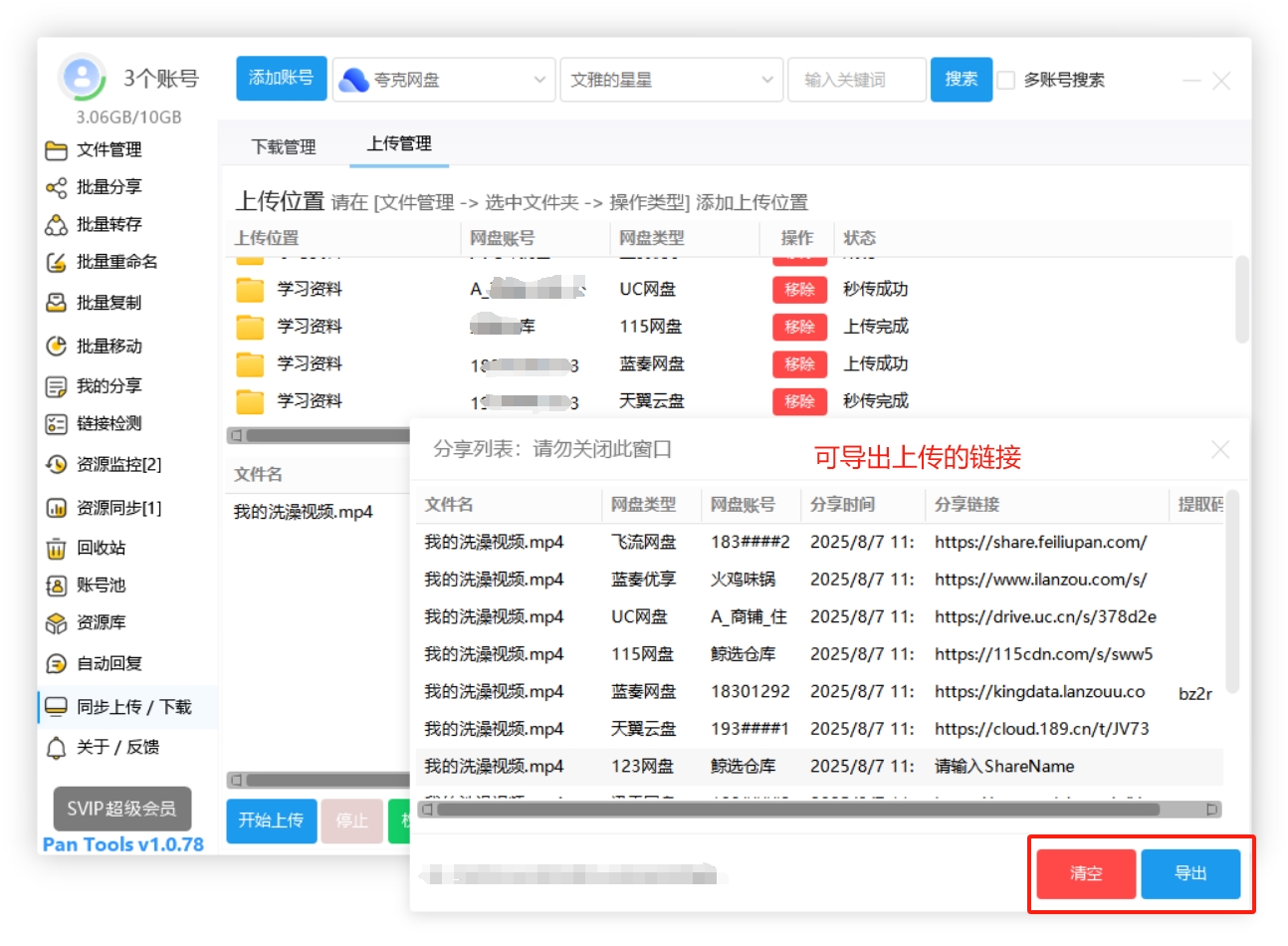Click the 添加账号 button
Screen dimensions: 1288x946
282,79
